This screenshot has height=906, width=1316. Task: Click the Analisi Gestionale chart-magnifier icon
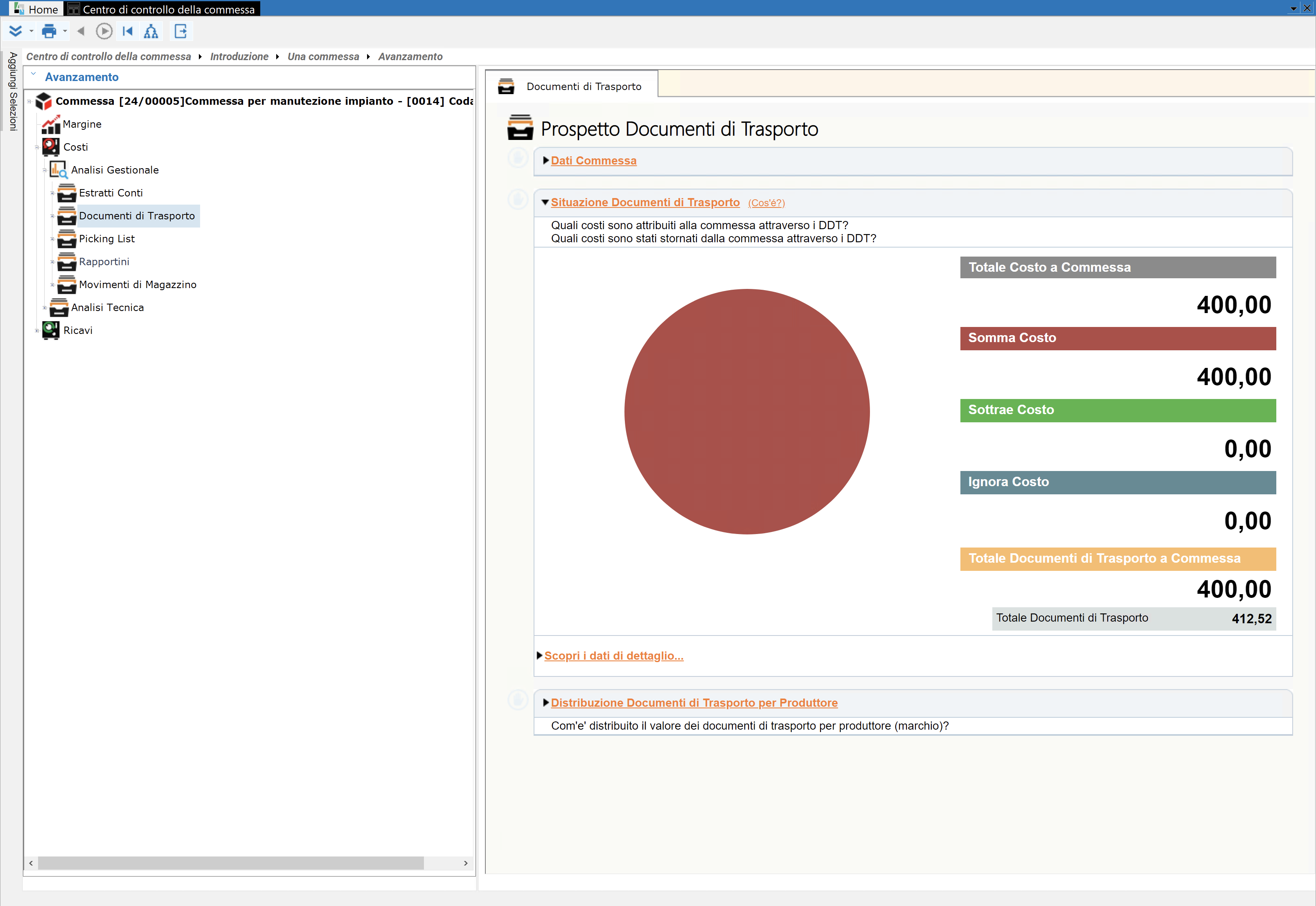[59, 170]
